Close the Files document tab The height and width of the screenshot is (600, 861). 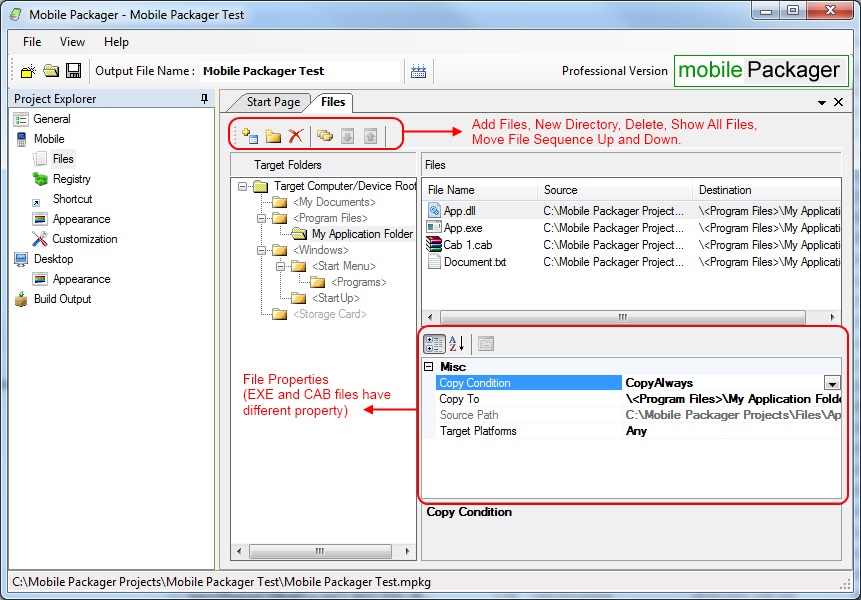pos(838,102)
